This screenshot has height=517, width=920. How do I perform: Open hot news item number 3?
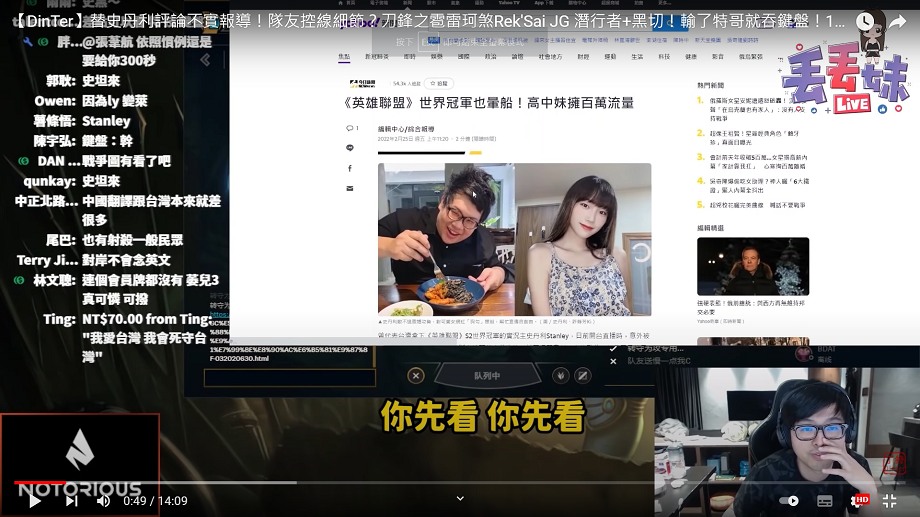752,161
